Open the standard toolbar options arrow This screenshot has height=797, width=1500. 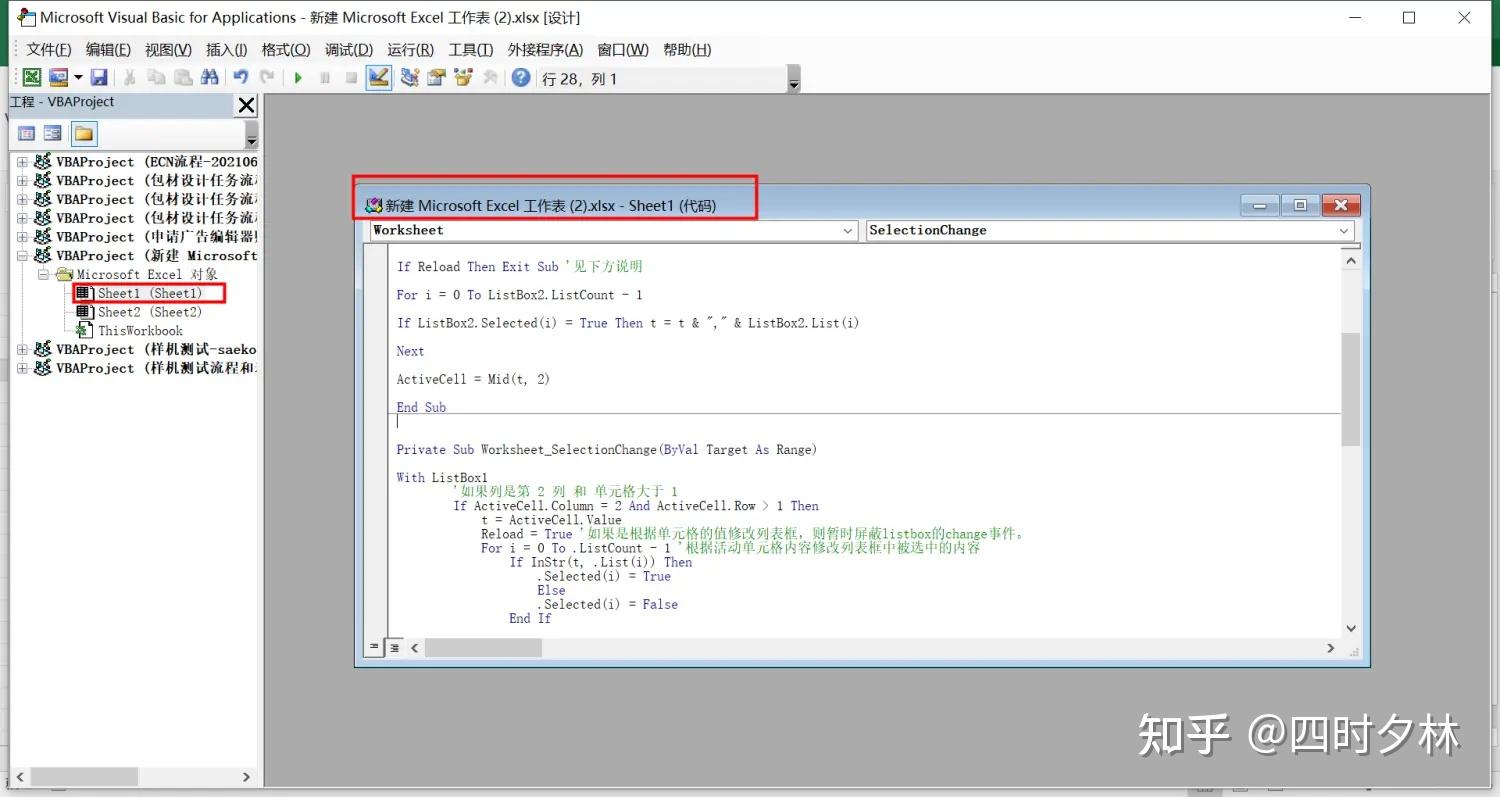pyautogui.click(x=794, y=80)
